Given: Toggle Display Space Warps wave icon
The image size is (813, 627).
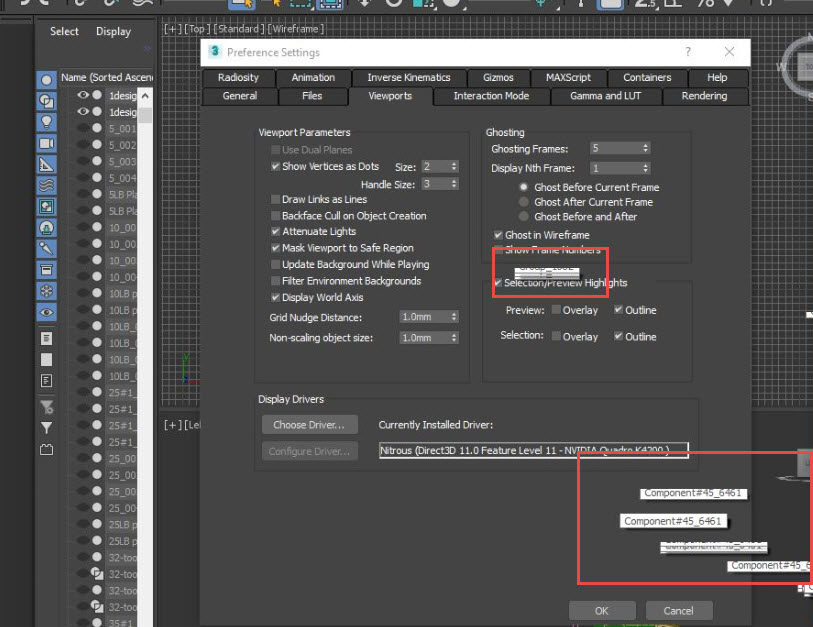Looking at the screenshot, I should click(46, 186).
